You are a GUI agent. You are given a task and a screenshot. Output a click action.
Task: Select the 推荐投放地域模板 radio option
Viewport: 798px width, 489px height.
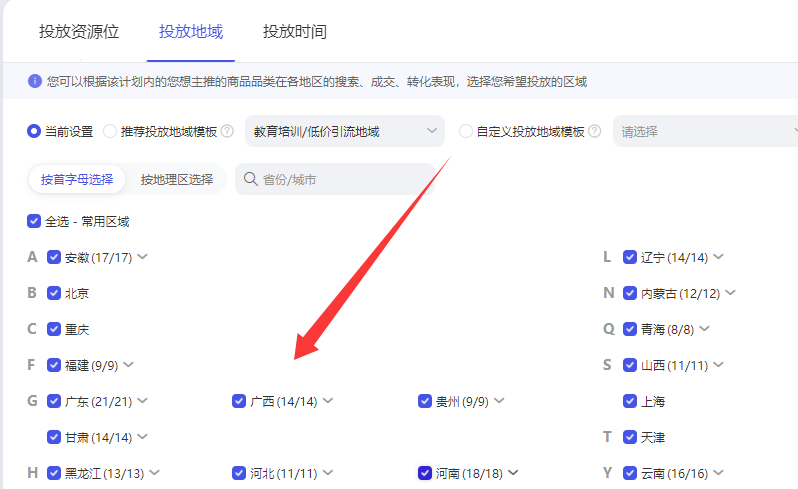[110, 131]
